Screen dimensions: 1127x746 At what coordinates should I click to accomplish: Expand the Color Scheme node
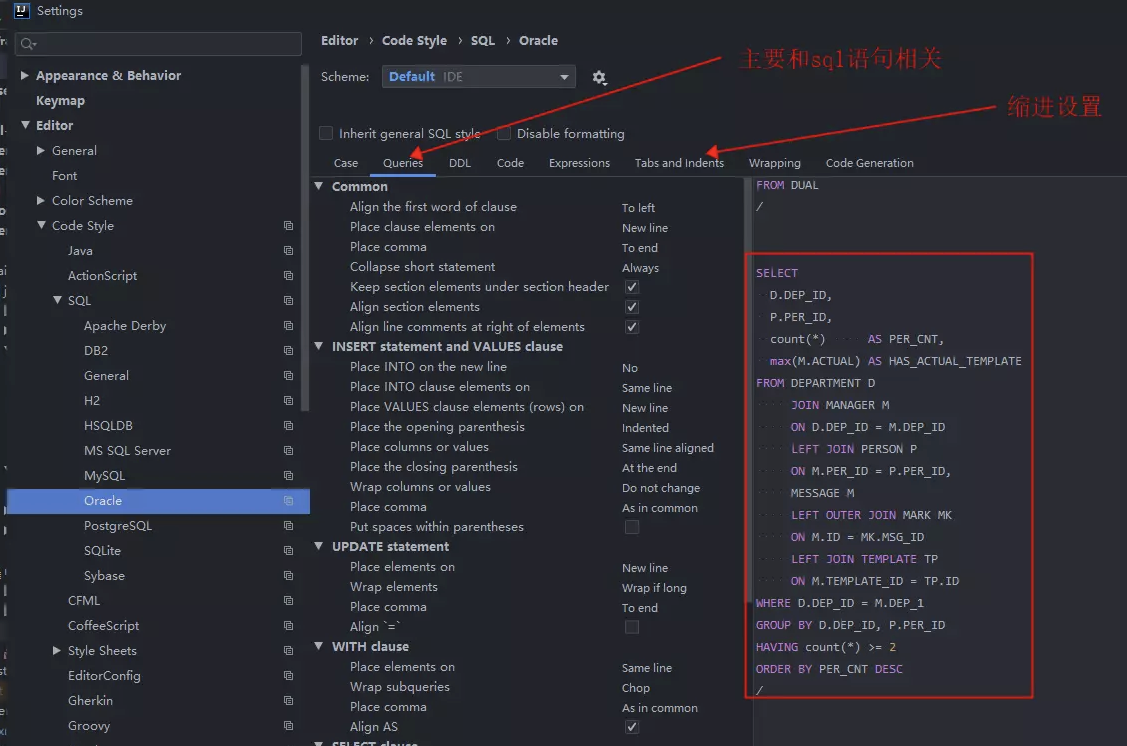point(40,201)
